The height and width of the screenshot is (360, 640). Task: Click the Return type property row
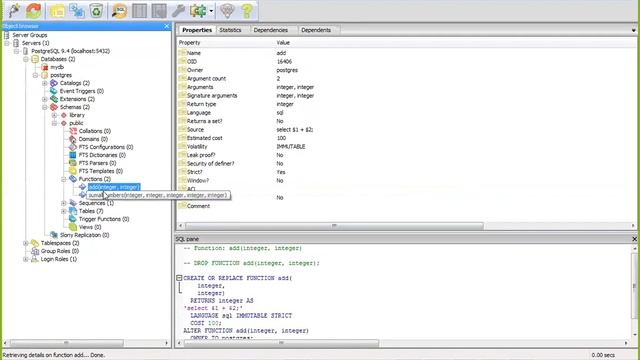[x=406, y=104]
